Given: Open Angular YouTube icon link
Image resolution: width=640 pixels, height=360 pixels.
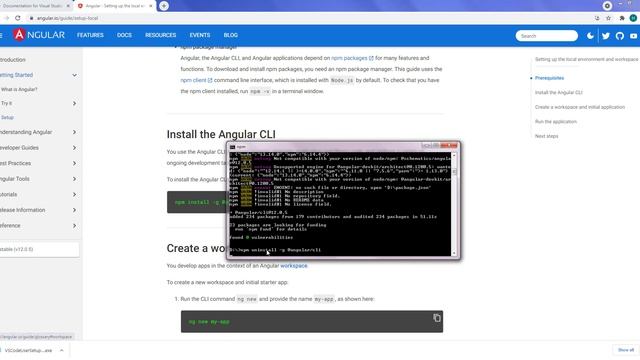Looking at the screenshot, I should coord(633,36).
